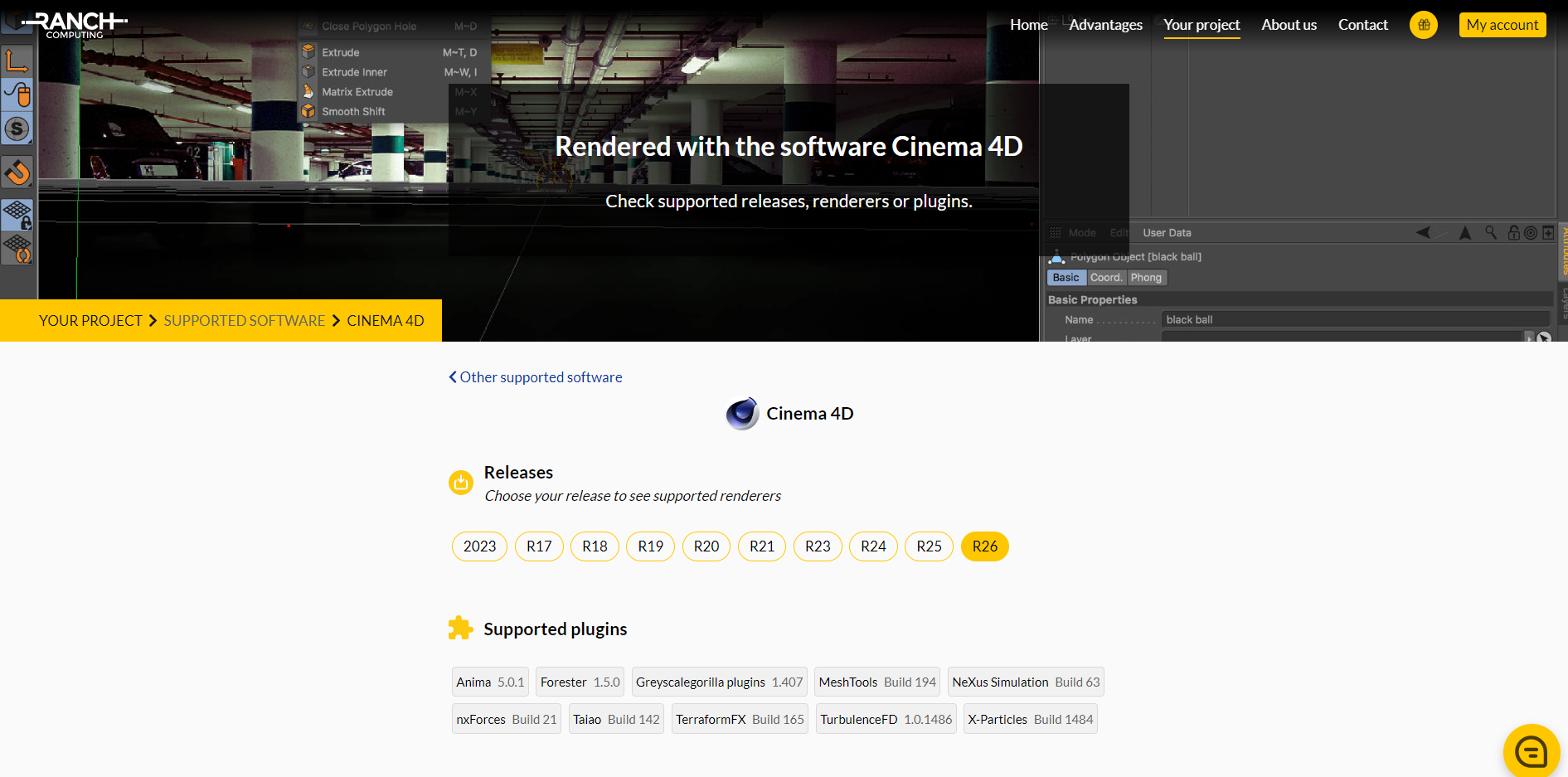The width and height of the screenshot is (1568, 777).
Task: Click the Greyscalegorilla plugins 1.407 tag
Action: tap(719, 682)
